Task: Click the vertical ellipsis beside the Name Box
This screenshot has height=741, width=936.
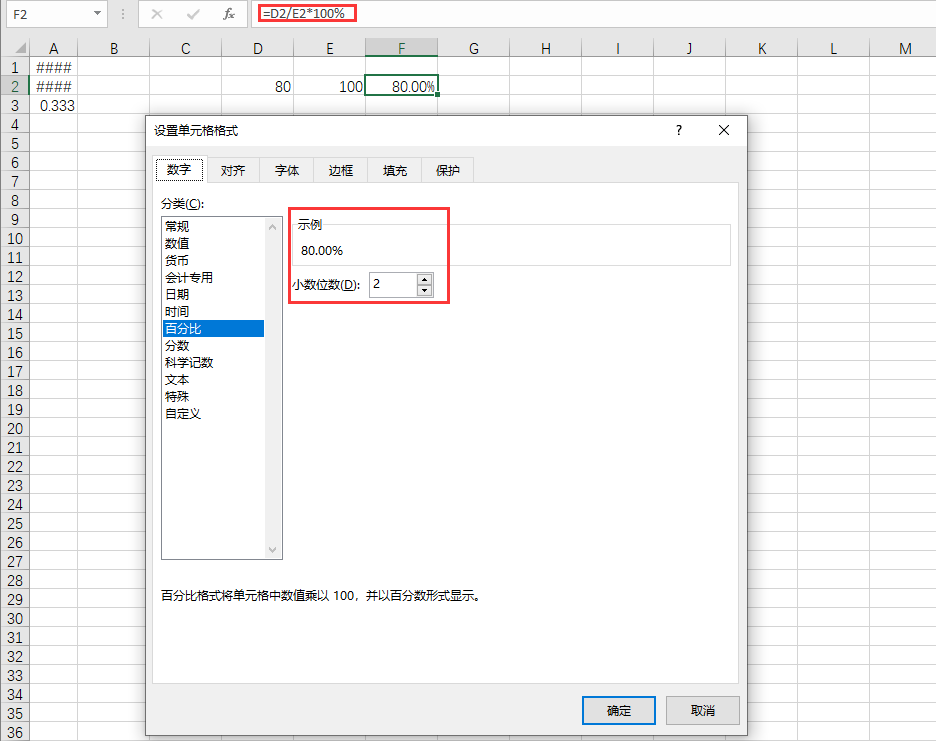Action: click(x=123, y=14)
